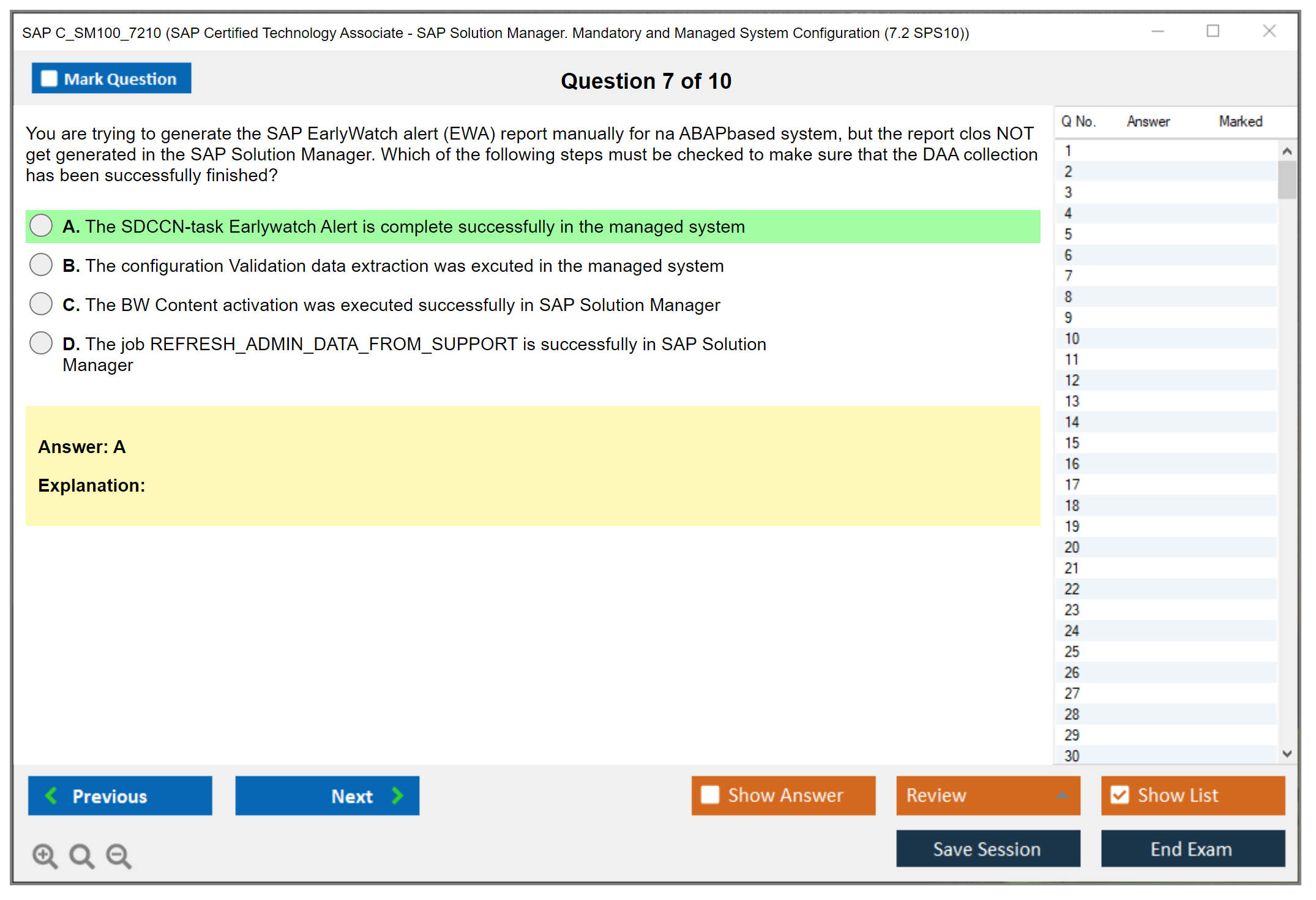Click the Save Session button

click(987, 849)
